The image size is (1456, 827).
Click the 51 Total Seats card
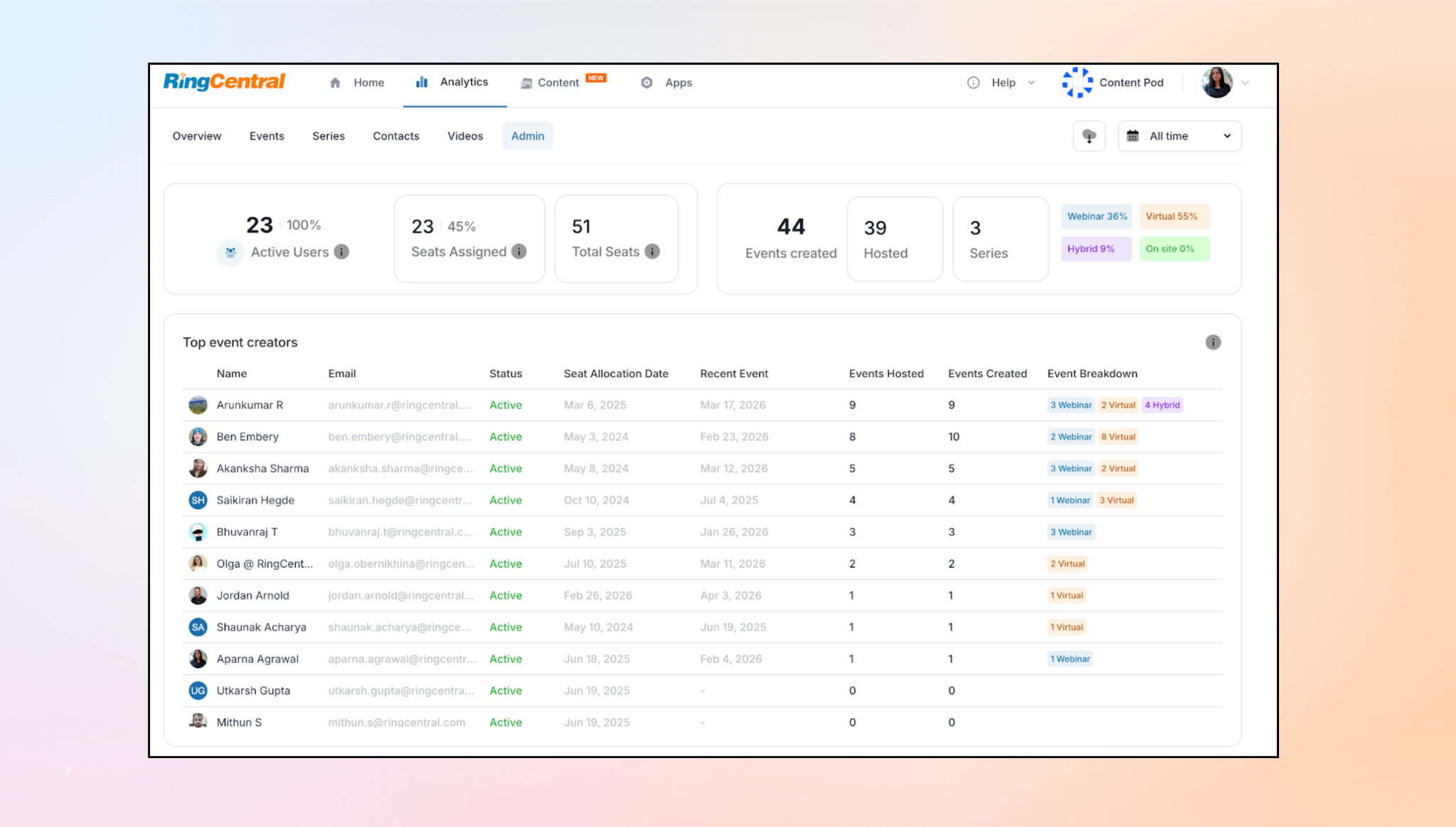click(616, 239)
